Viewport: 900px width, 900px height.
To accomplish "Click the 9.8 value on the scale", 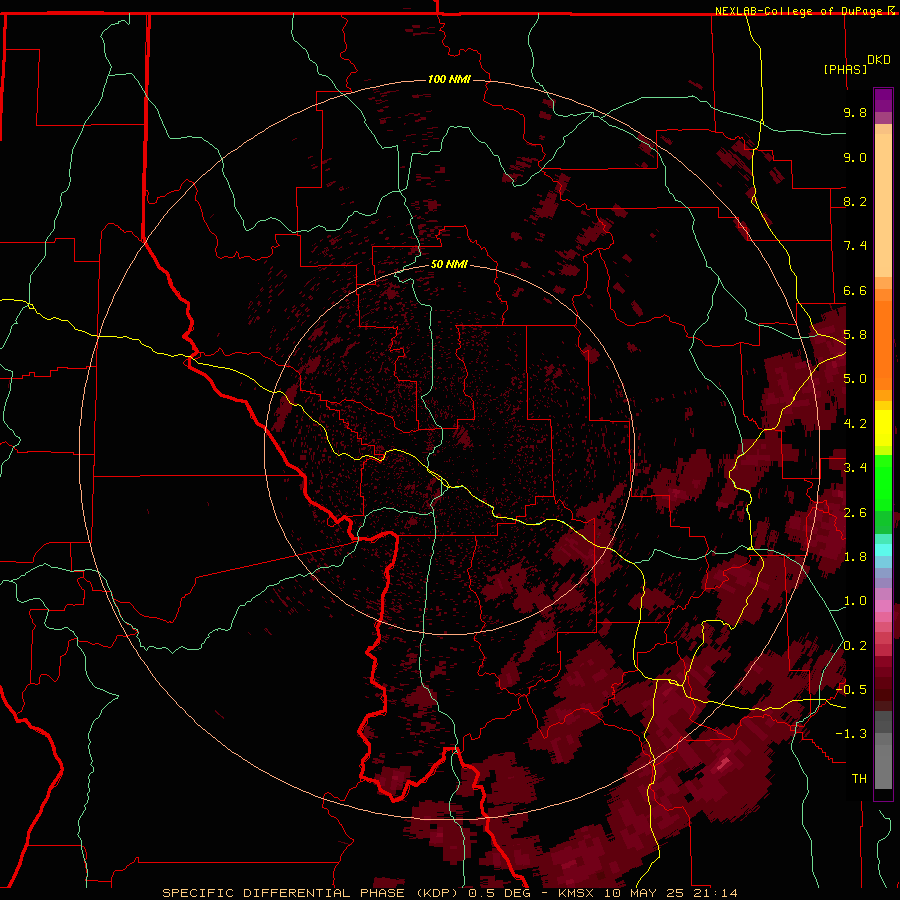I will (x=855, y=112).
